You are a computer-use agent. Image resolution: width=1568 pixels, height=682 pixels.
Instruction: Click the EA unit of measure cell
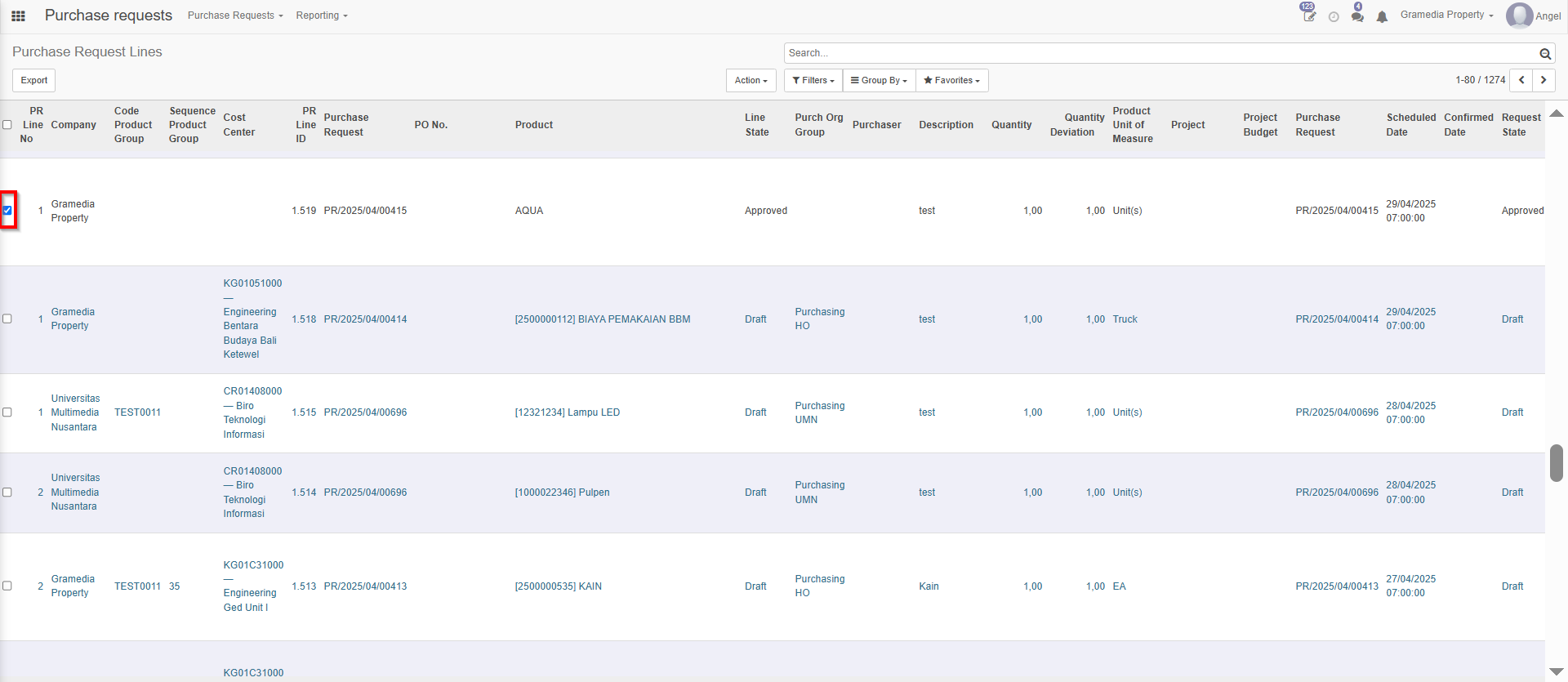click(x=1119, y=586)
